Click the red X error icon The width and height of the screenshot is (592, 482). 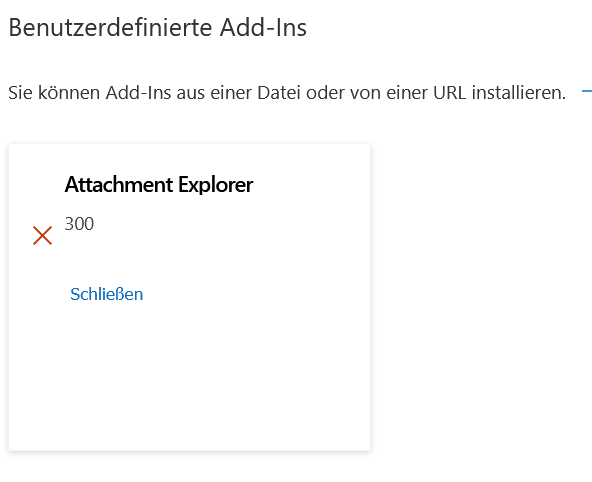tap(42, 236)
